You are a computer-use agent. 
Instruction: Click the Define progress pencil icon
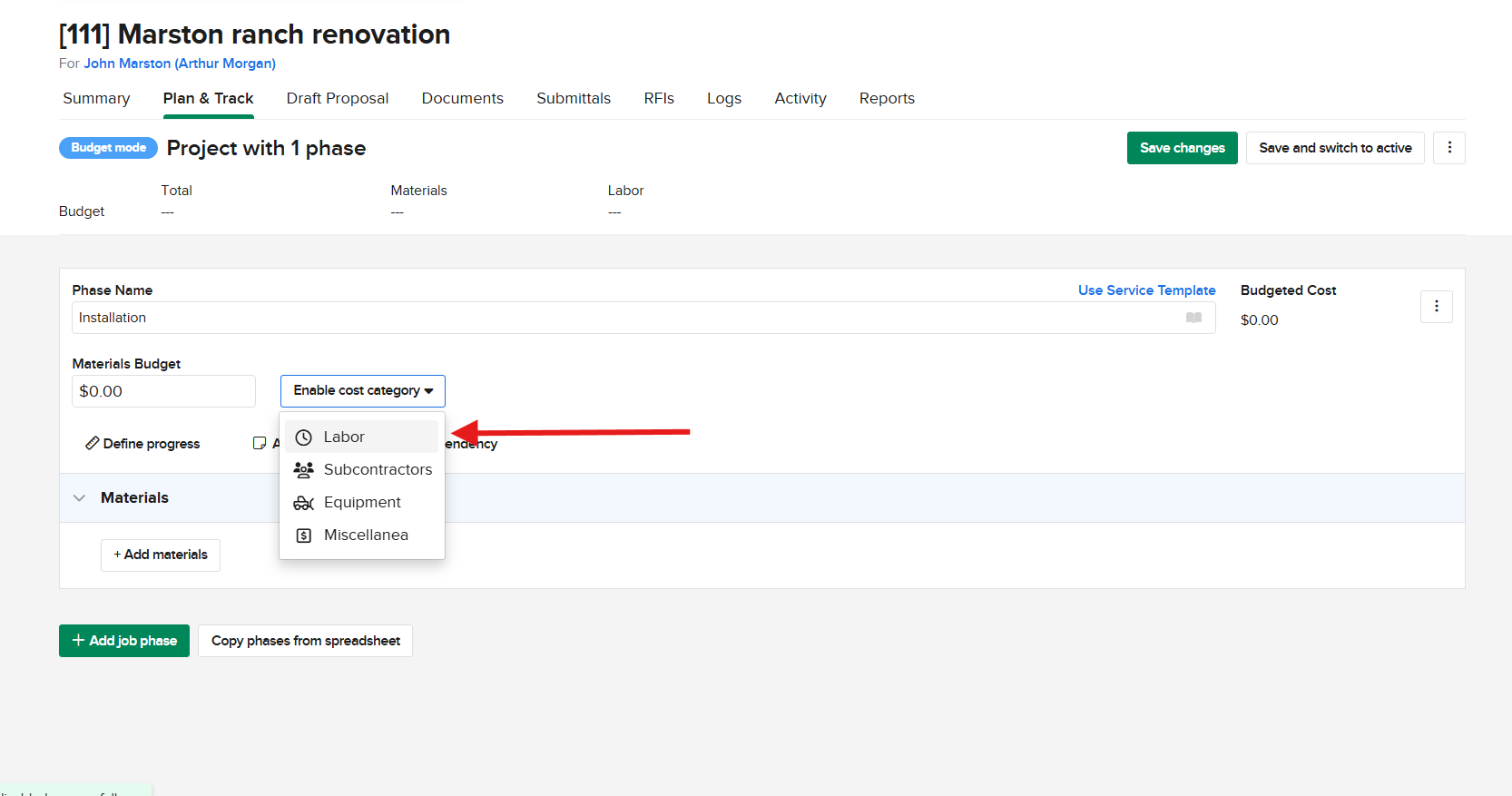(92, 443)
